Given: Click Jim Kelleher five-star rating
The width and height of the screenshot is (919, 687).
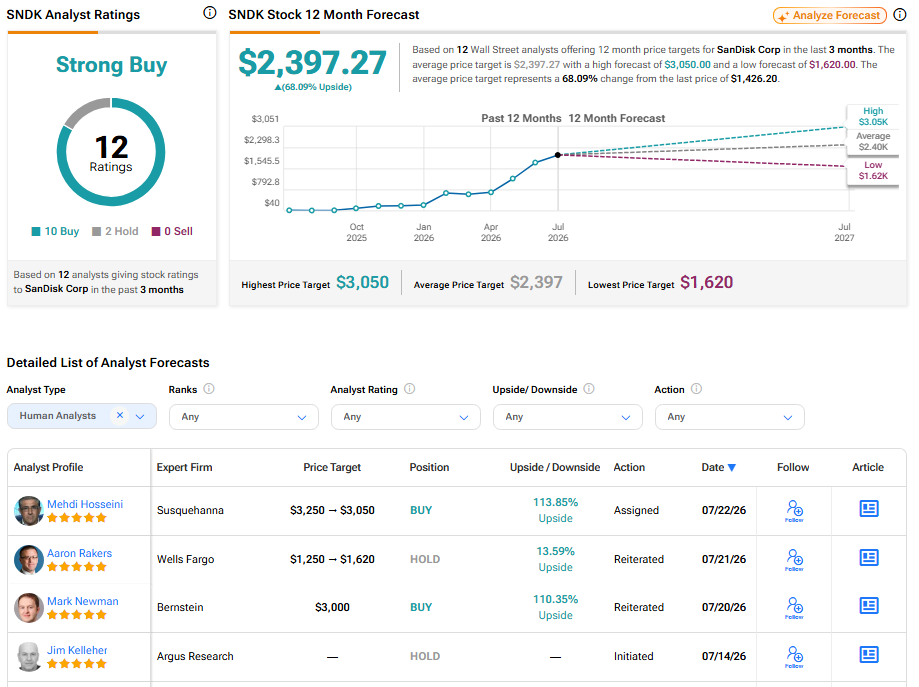Looking at the screenshot, I should tap(77, 664).
